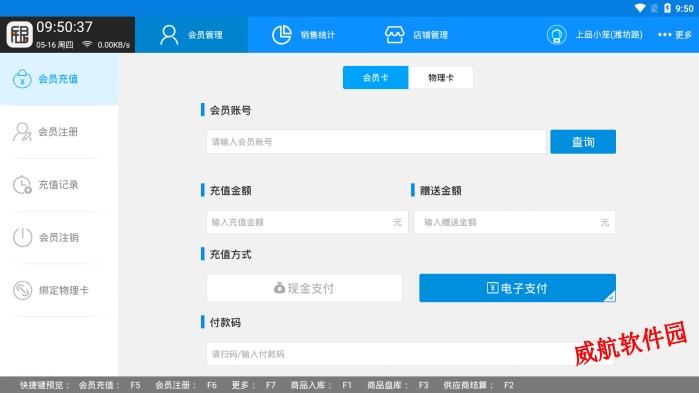Select 充值记录 in the sidebar
699x393 pixels.
59,184
